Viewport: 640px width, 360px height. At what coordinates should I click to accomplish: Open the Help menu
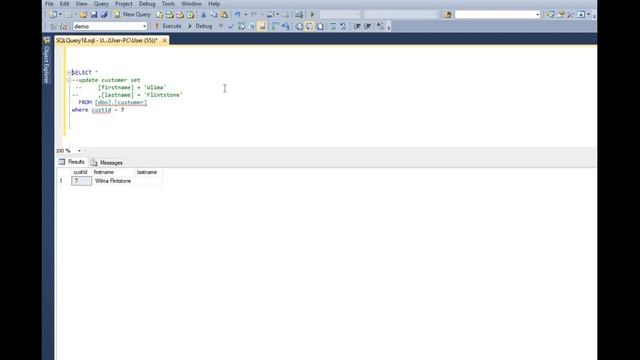point(214,4)
